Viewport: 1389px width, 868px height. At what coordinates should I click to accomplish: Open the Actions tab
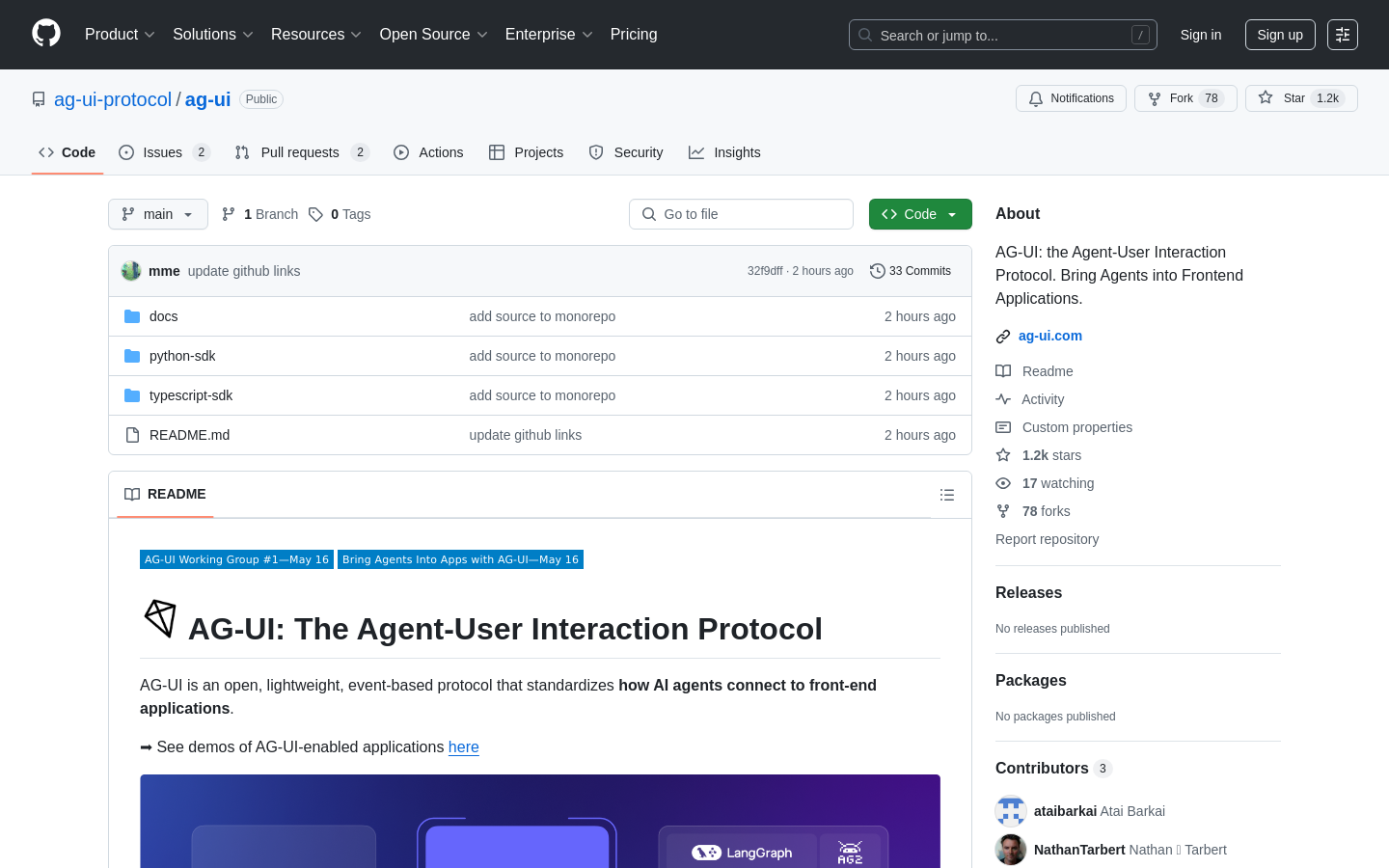(428, 152)
